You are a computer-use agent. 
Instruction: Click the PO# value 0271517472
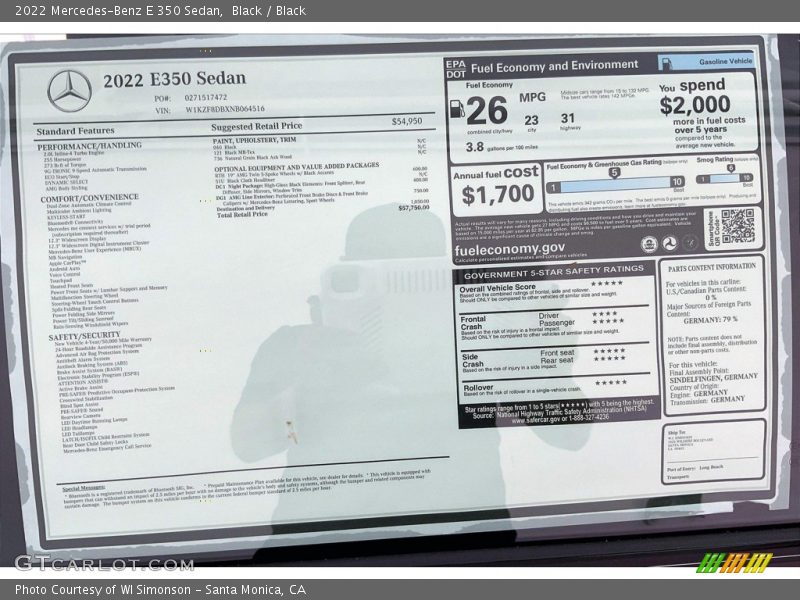(x=206, y=97)
